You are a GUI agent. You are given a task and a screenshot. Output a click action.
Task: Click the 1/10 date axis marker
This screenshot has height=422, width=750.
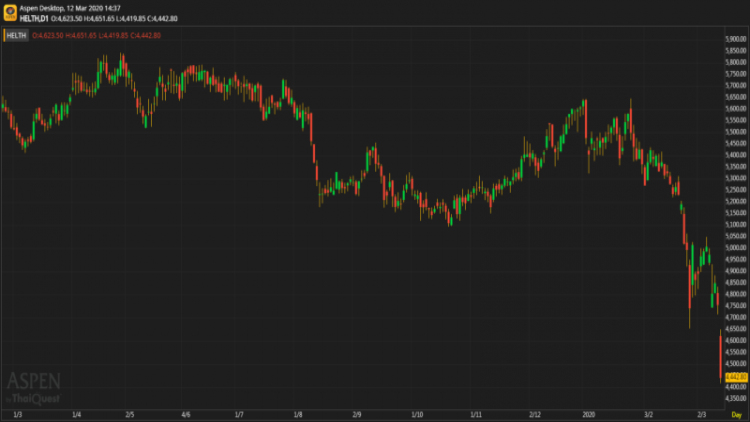tap(417, 414)
